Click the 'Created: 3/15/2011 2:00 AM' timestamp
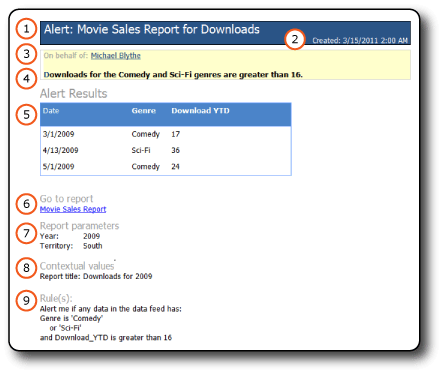This screenshot has height=374, width=443. (360, 41)
